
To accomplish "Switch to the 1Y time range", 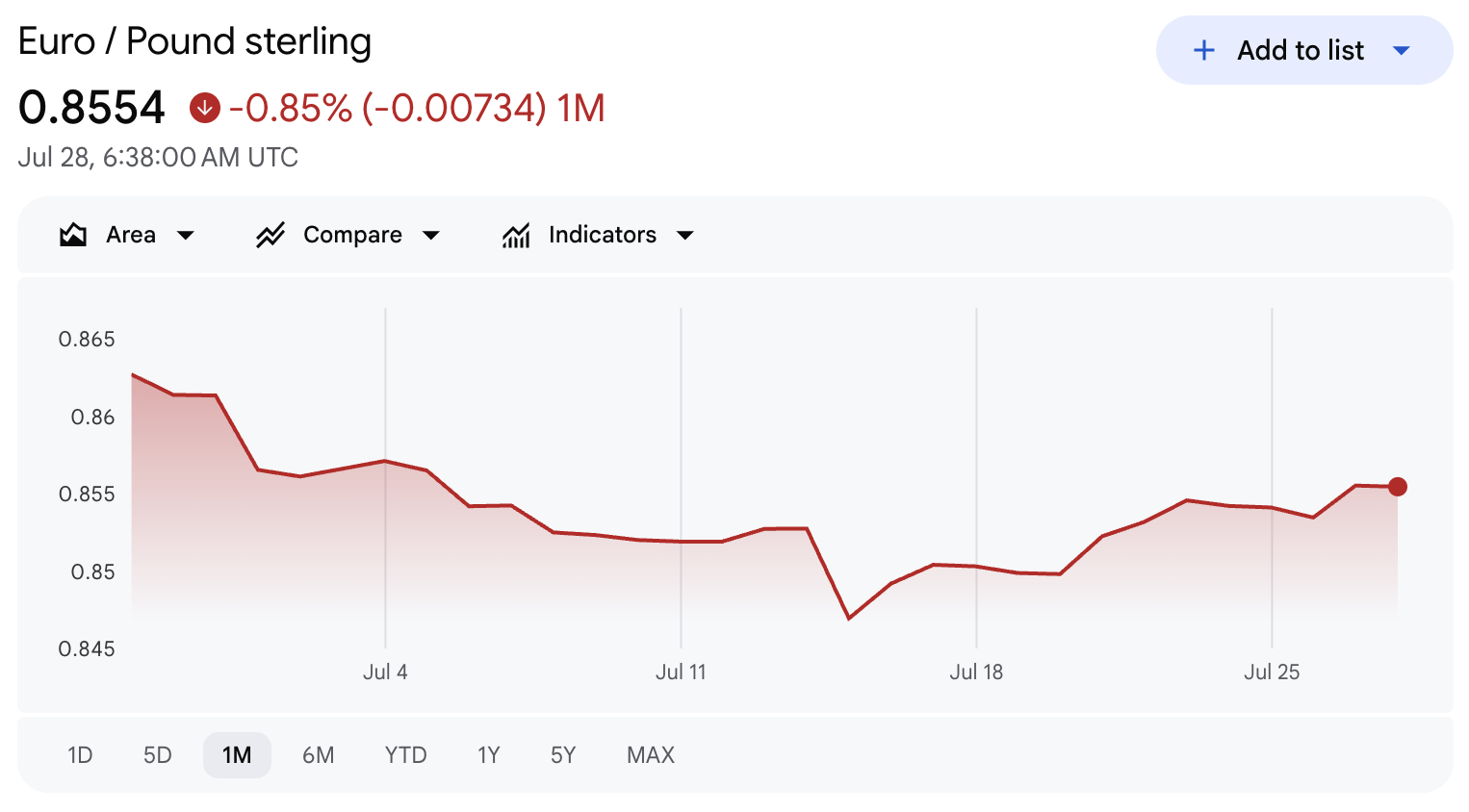I will pos(489,755).
